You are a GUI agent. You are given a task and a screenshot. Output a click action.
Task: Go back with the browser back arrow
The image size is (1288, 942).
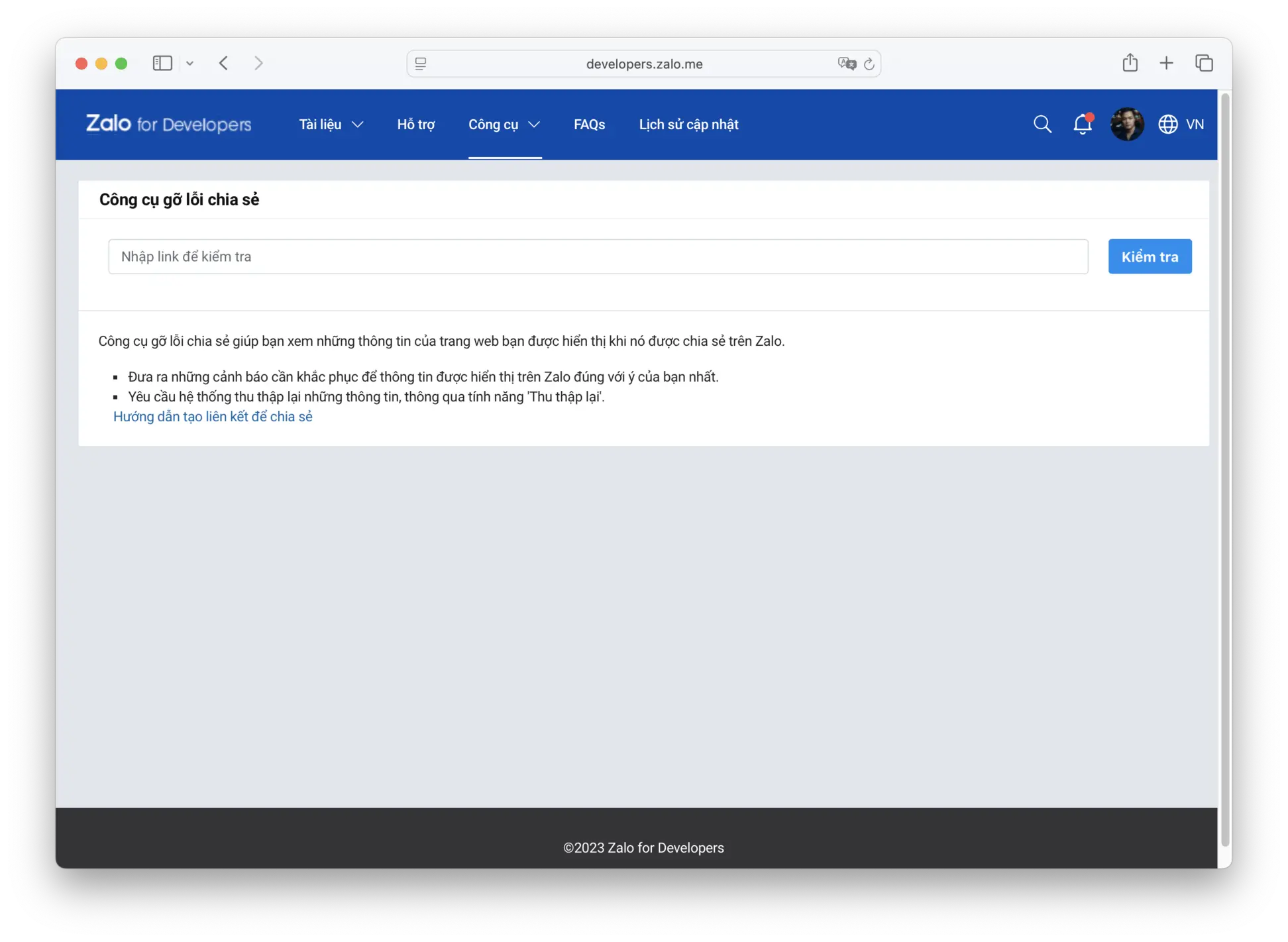tap(224, 63)
